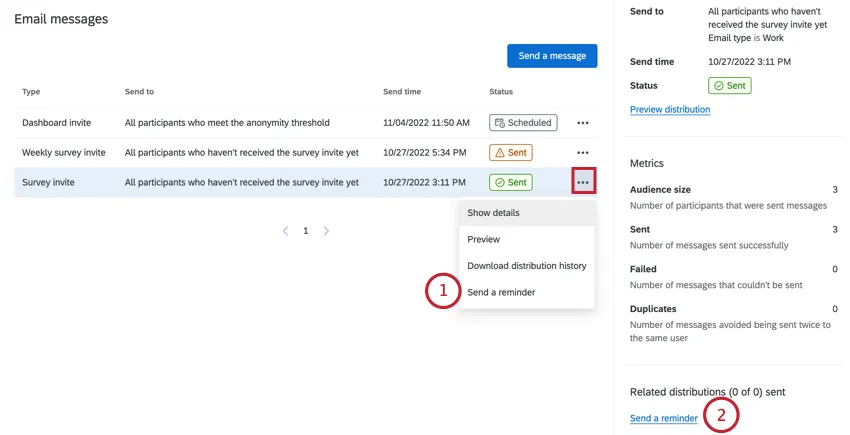Click three-dot menu on Survey invite row
850x435 pixels.
pos(583,182)
